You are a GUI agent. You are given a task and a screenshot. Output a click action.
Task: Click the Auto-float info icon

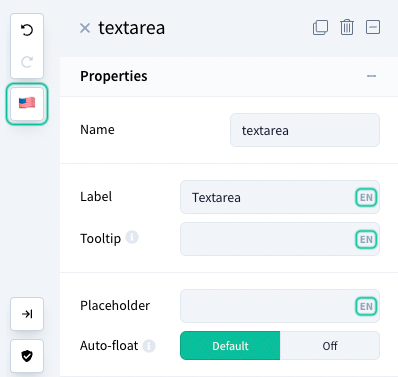149,346
